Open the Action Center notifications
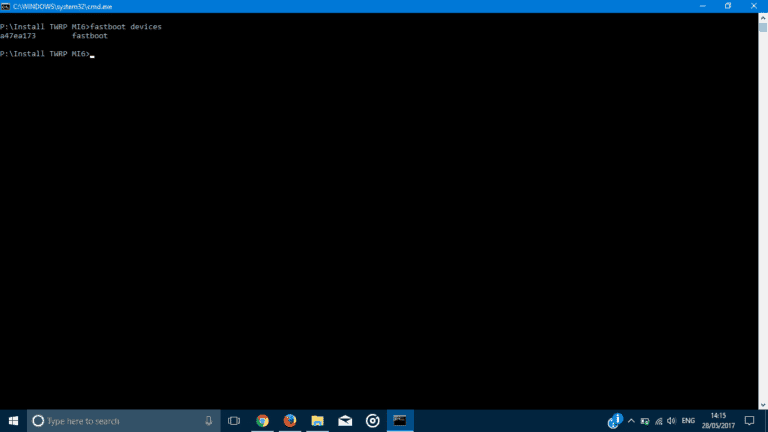 749,421
